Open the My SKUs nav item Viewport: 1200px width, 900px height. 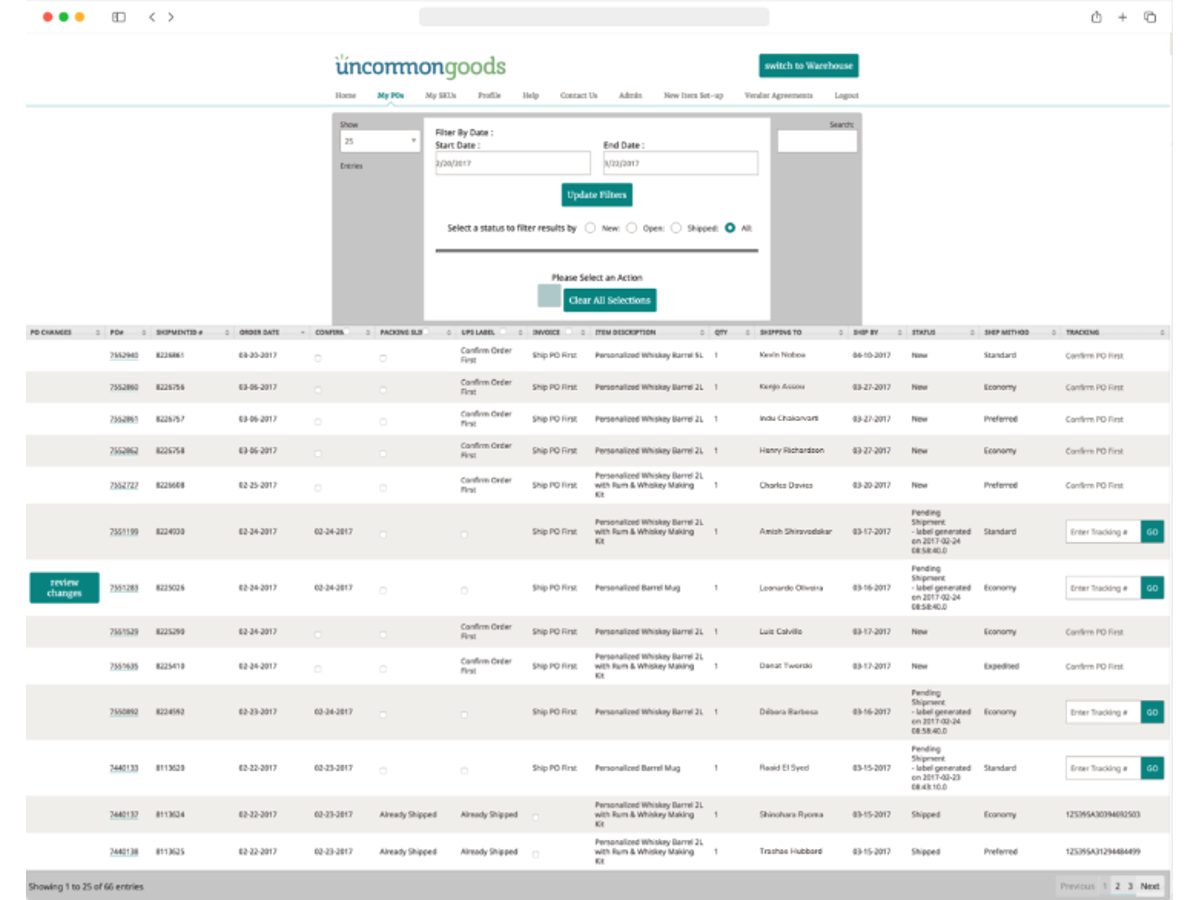coord(441,96)
